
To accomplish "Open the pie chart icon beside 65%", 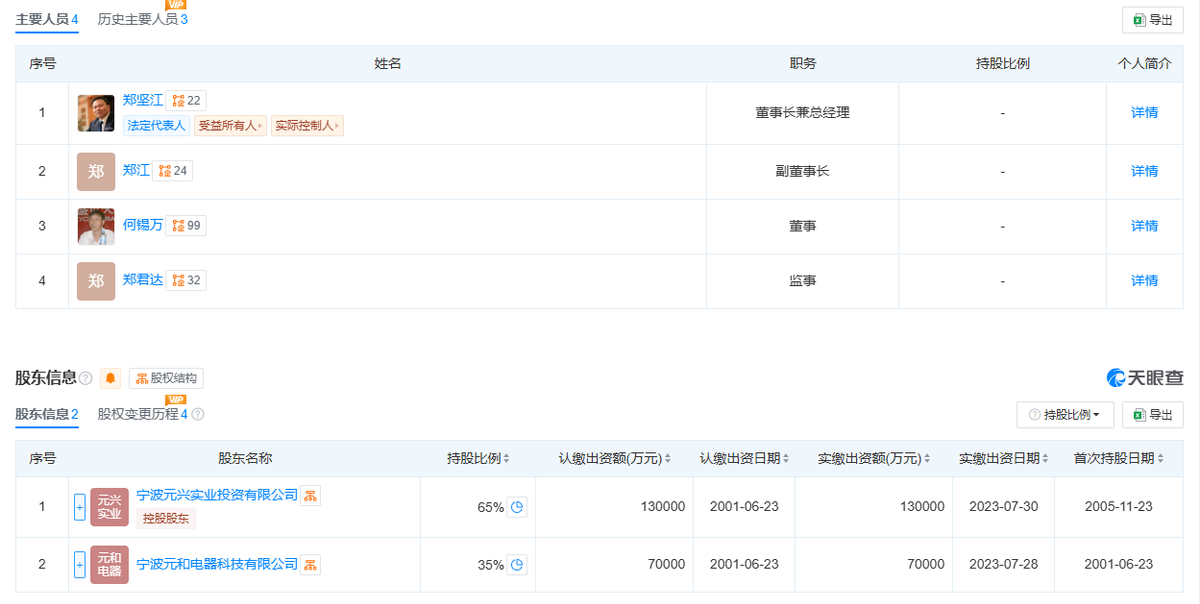I will click(x=517, y=507).
